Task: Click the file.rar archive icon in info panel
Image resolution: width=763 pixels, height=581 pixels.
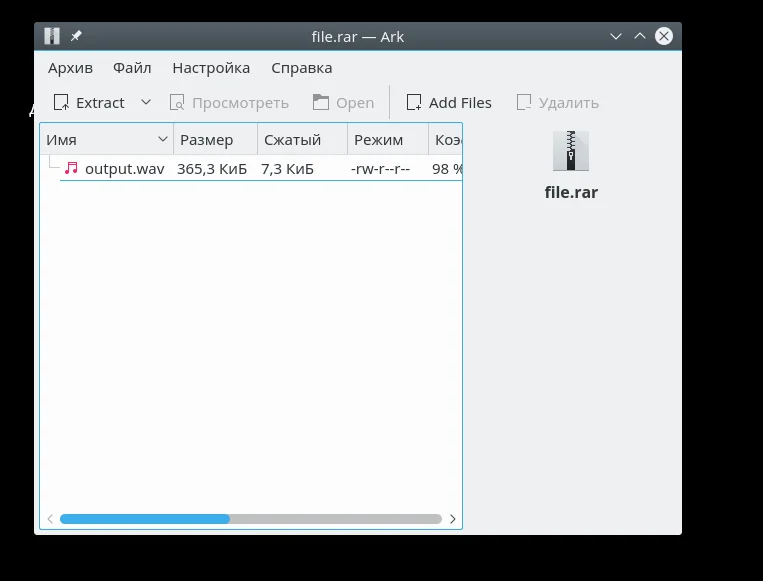Action: (x=571, y=151)
